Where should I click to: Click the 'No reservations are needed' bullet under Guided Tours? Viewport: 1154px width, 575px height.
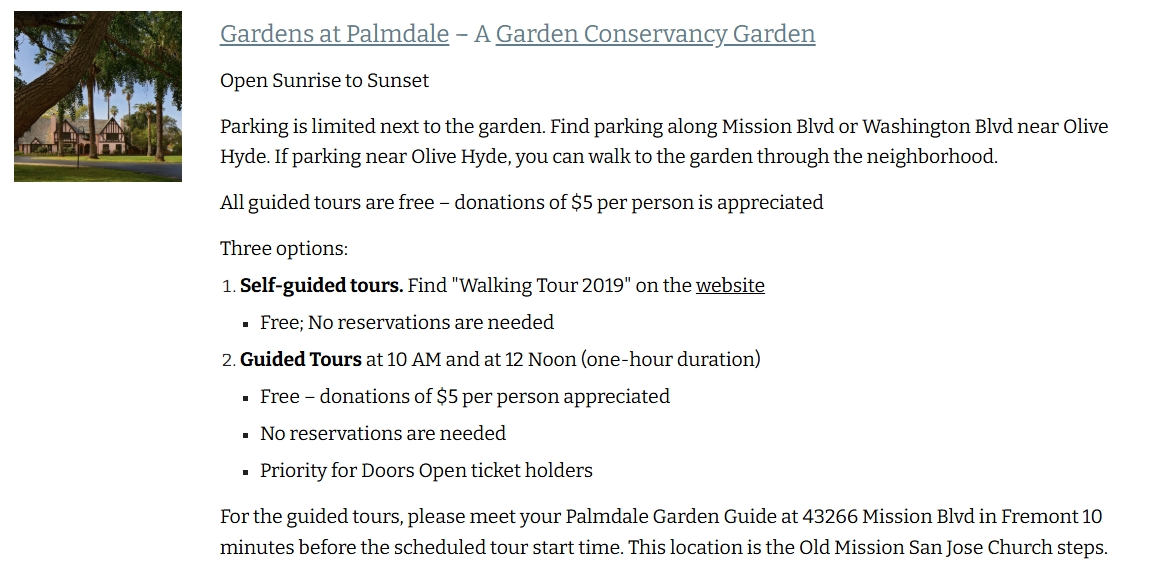point(383,434)
